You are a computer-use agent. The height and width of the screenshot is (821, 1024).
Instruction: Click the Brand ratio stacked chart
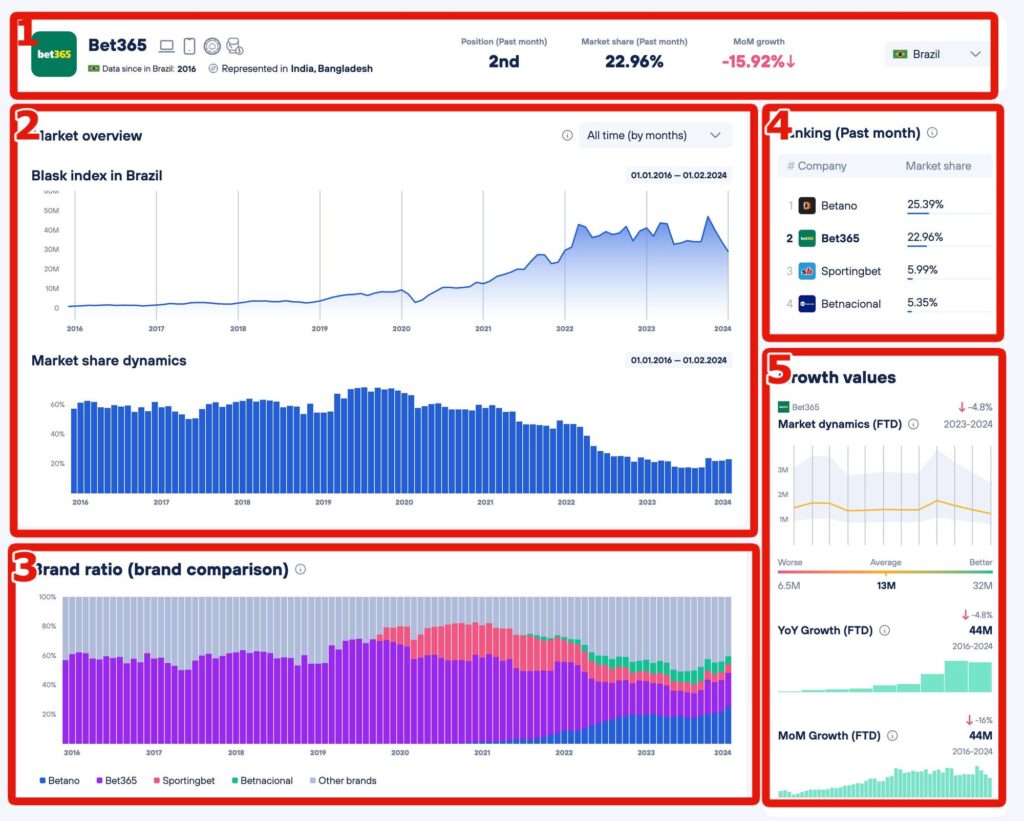(x=397, y=669)
